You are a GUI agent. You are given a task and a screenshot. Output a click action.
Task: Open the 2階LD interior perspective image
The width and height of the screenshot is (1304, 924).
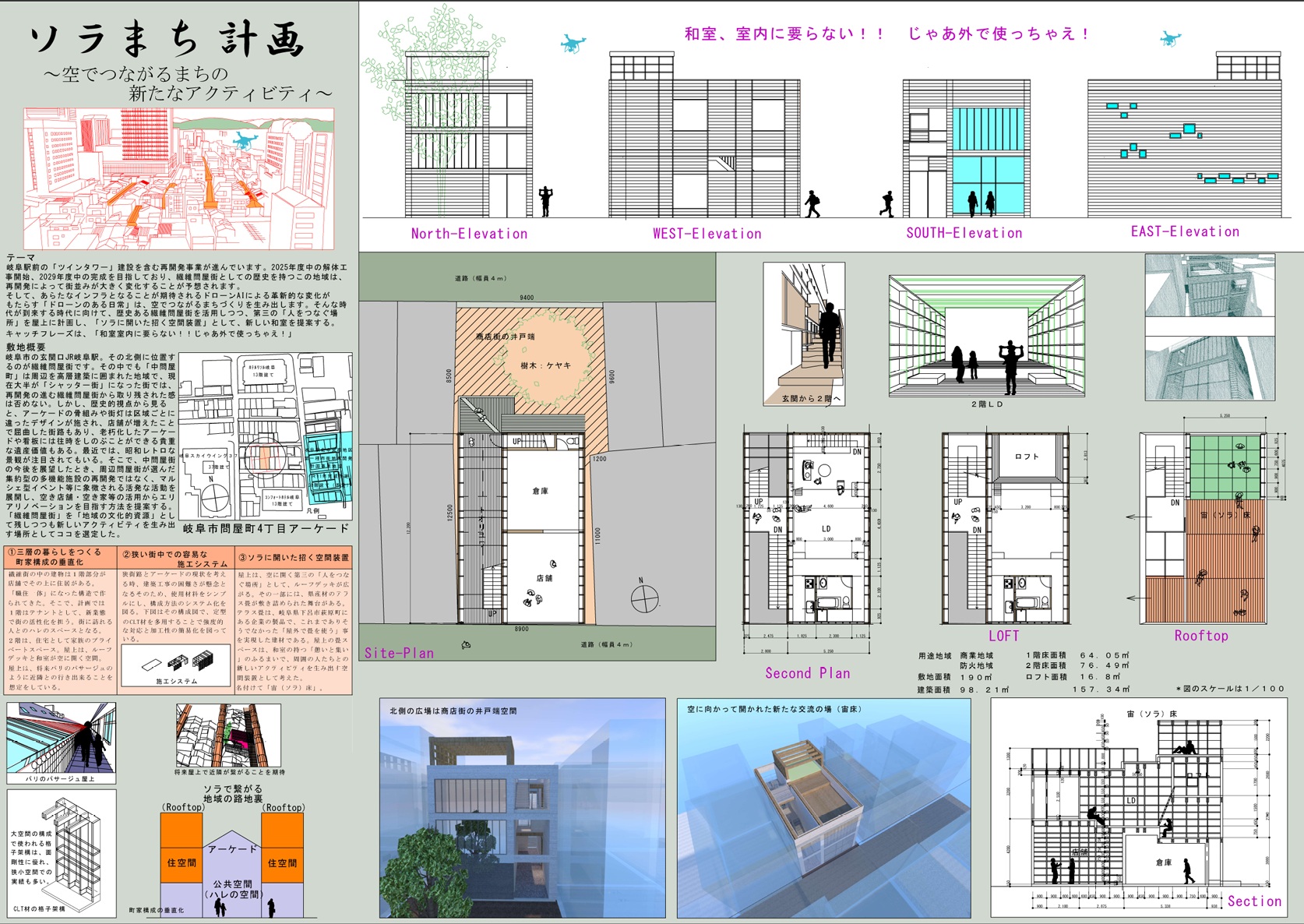(986, 336)
